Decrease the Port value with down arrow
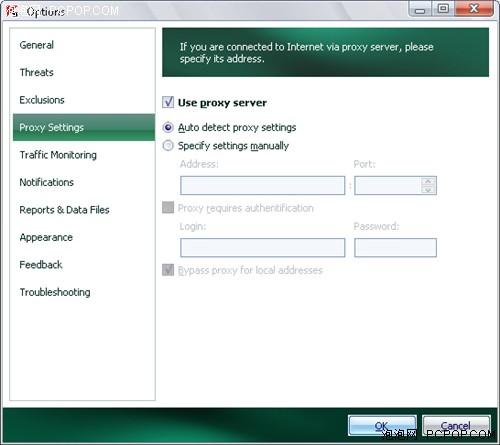Image resolution: width=500 pixels, height=445 pixels. click(x=428, y=189)
